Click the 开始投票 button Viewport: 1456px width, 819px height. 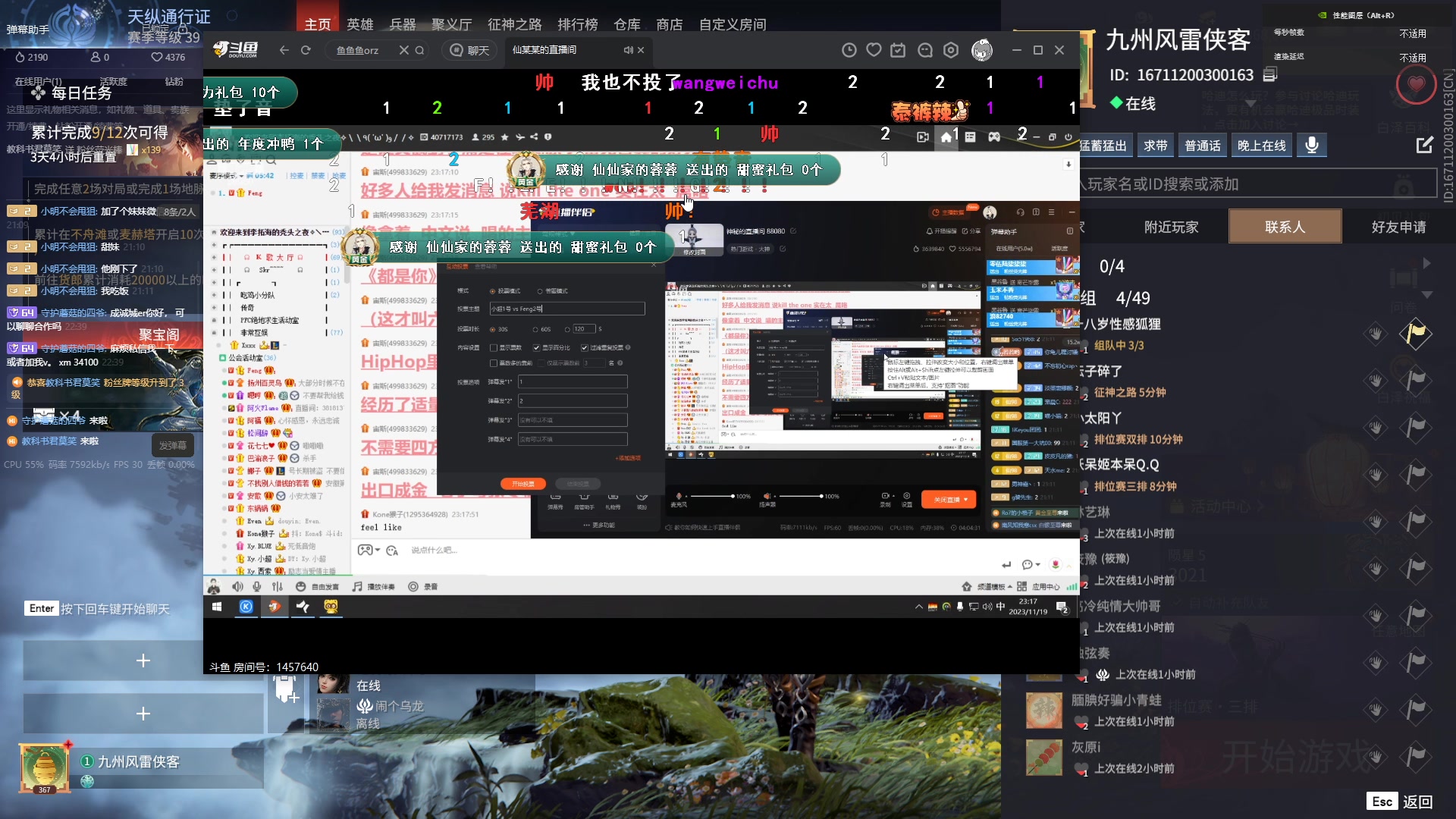point(523,484)
